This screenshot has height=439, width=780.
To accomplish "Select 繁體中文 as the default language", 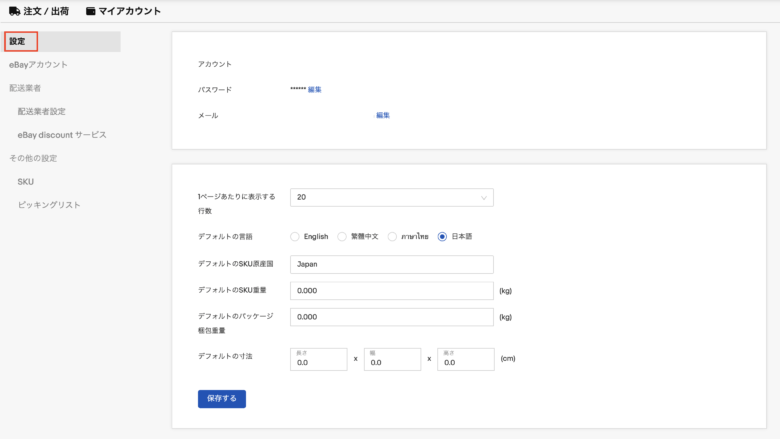I will point(342,237).
